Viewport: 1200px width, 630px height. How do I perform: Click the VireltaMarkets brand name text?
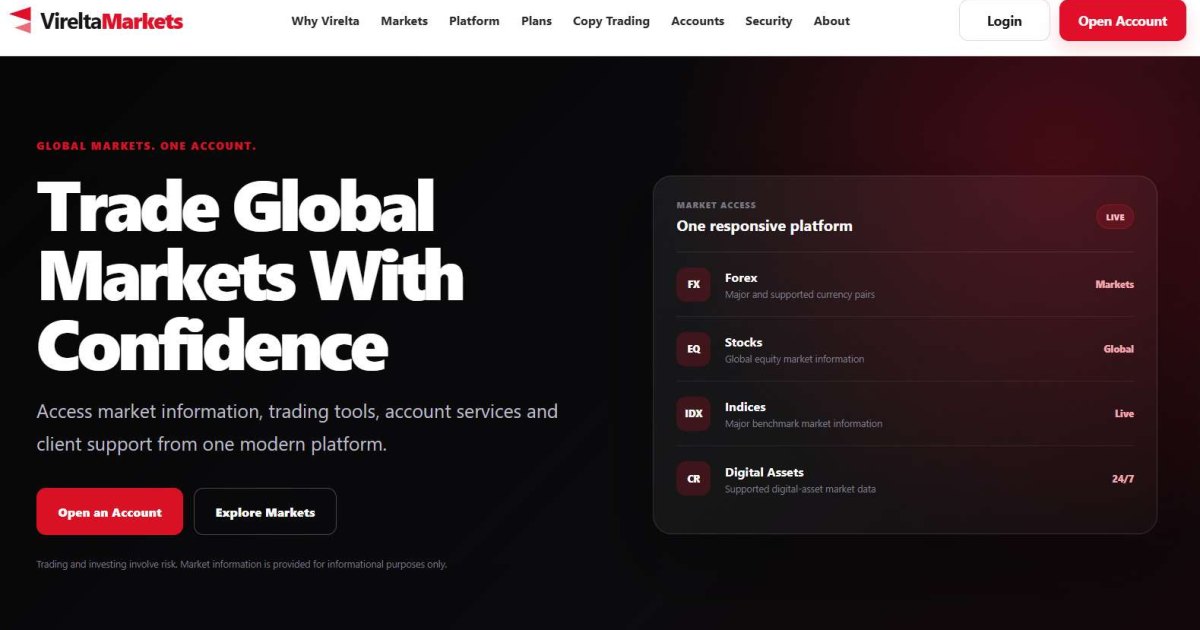coord(112,21)
